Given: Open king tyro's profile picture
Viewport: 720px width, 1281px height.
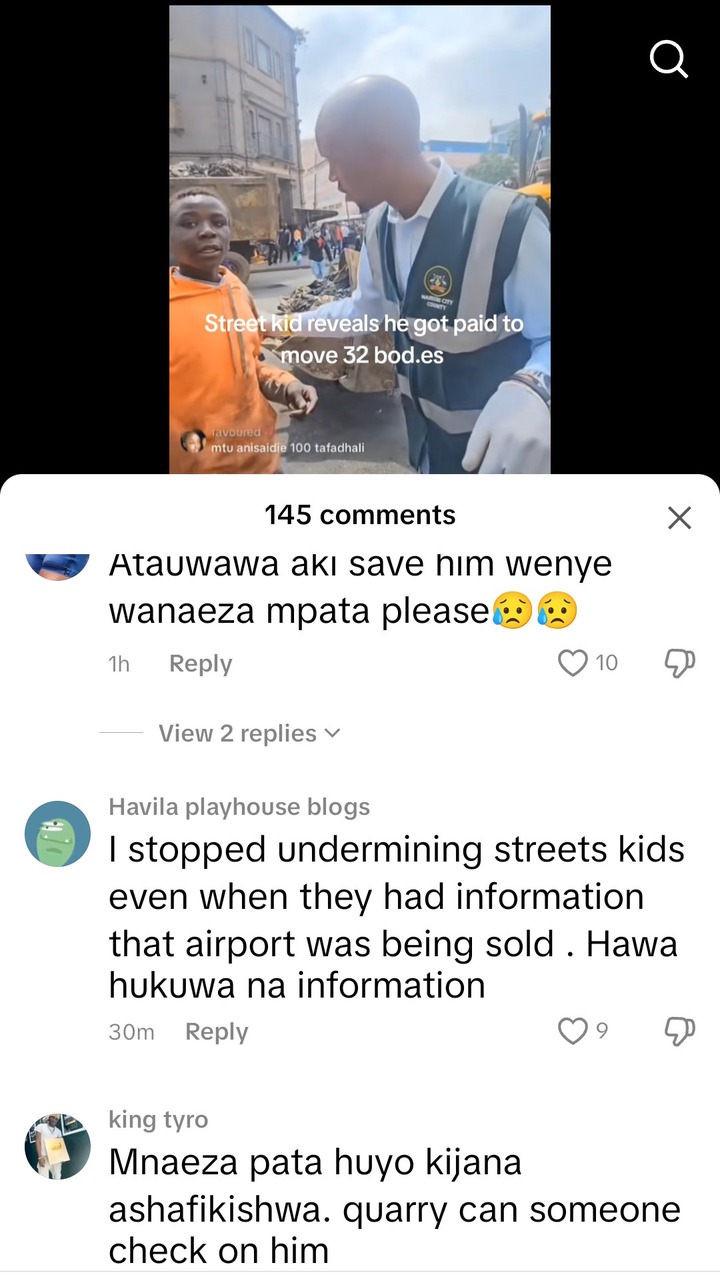Looking at the screenshot, I should pyautogui.click(x=57, y=1145).
